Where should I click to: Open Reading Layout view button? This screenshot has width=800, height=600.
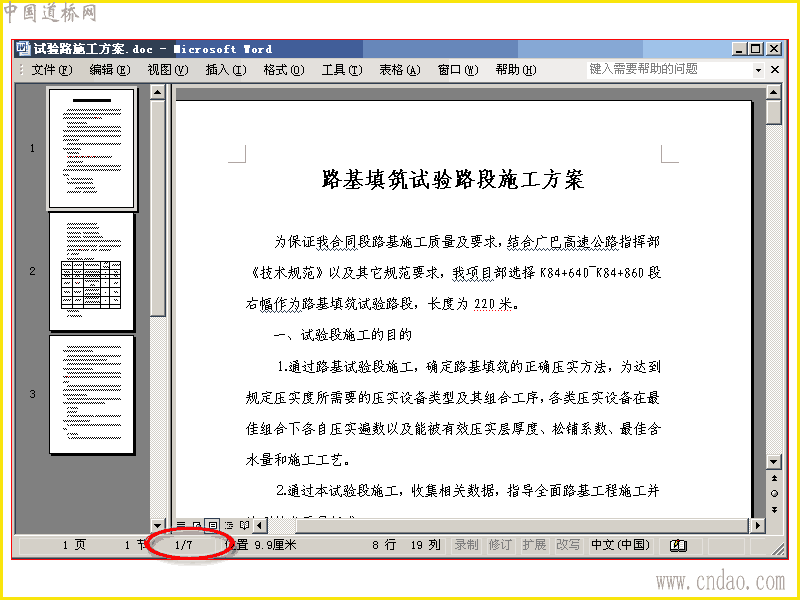244,525
